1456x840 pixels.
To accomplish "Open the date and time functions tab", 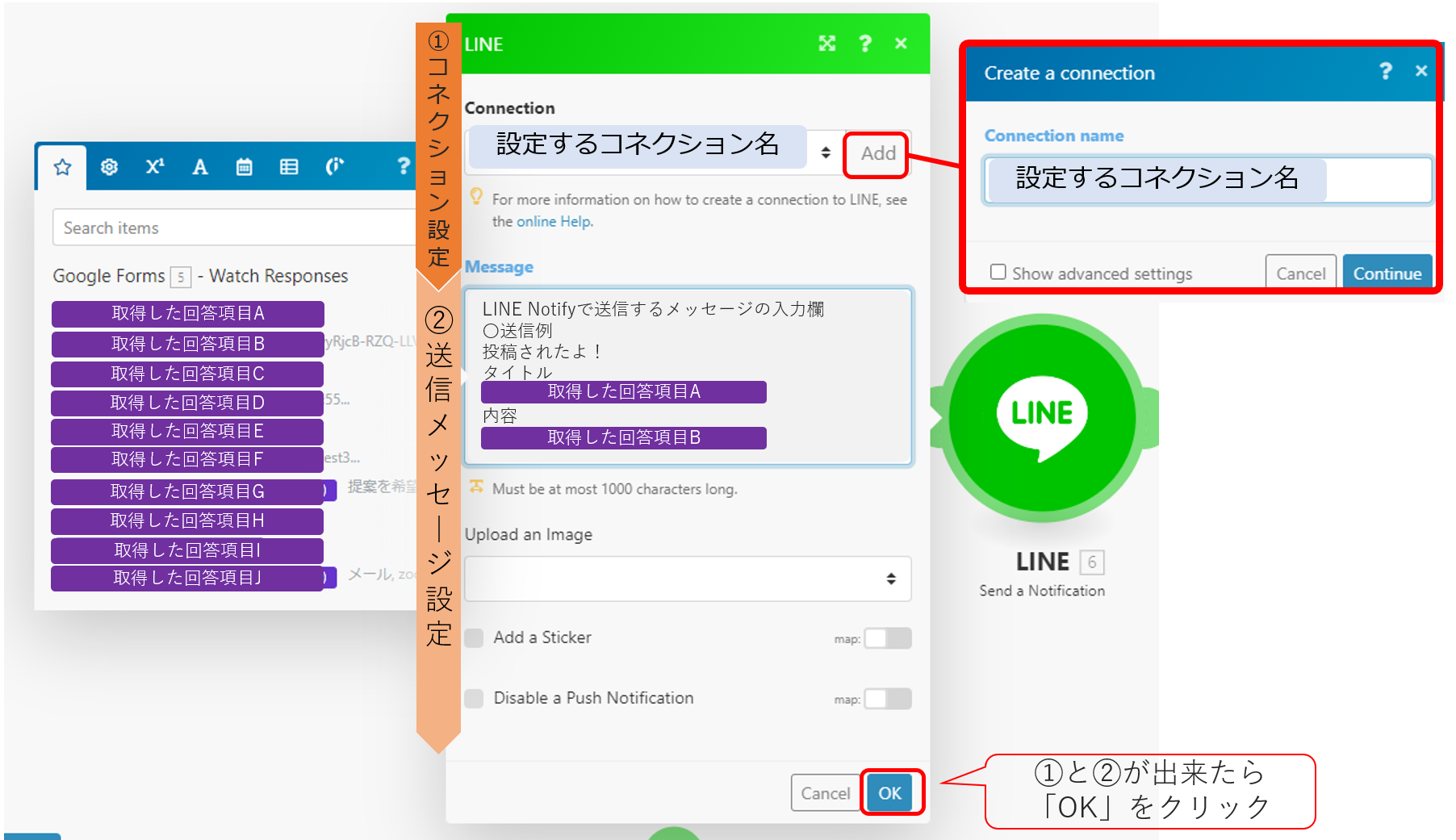I will tap(244, 167).
